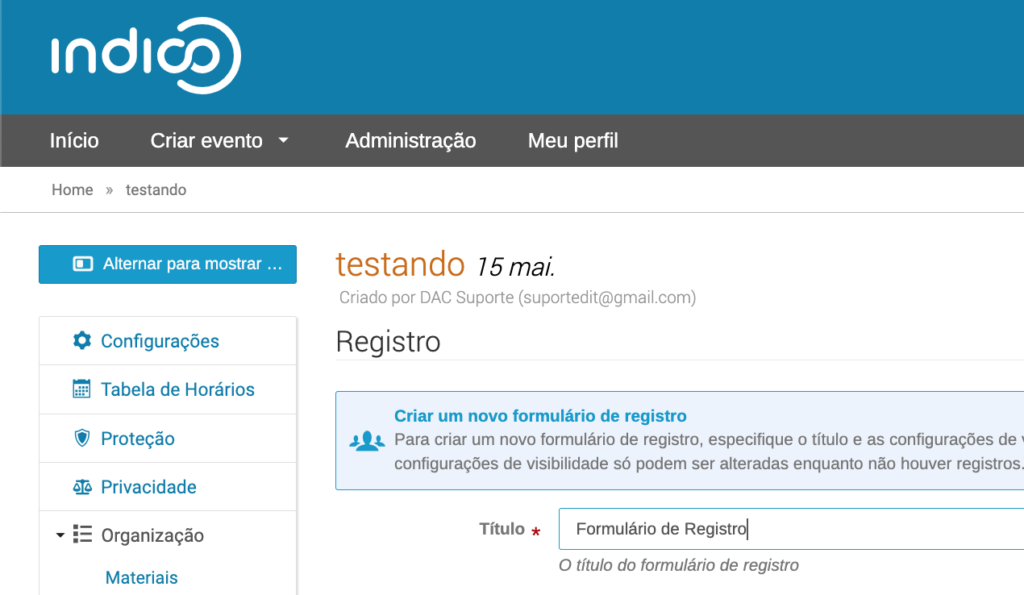This screenshot has height=595, width=1024.
Task: Go to Administração
Action: (x=411, y=141)
